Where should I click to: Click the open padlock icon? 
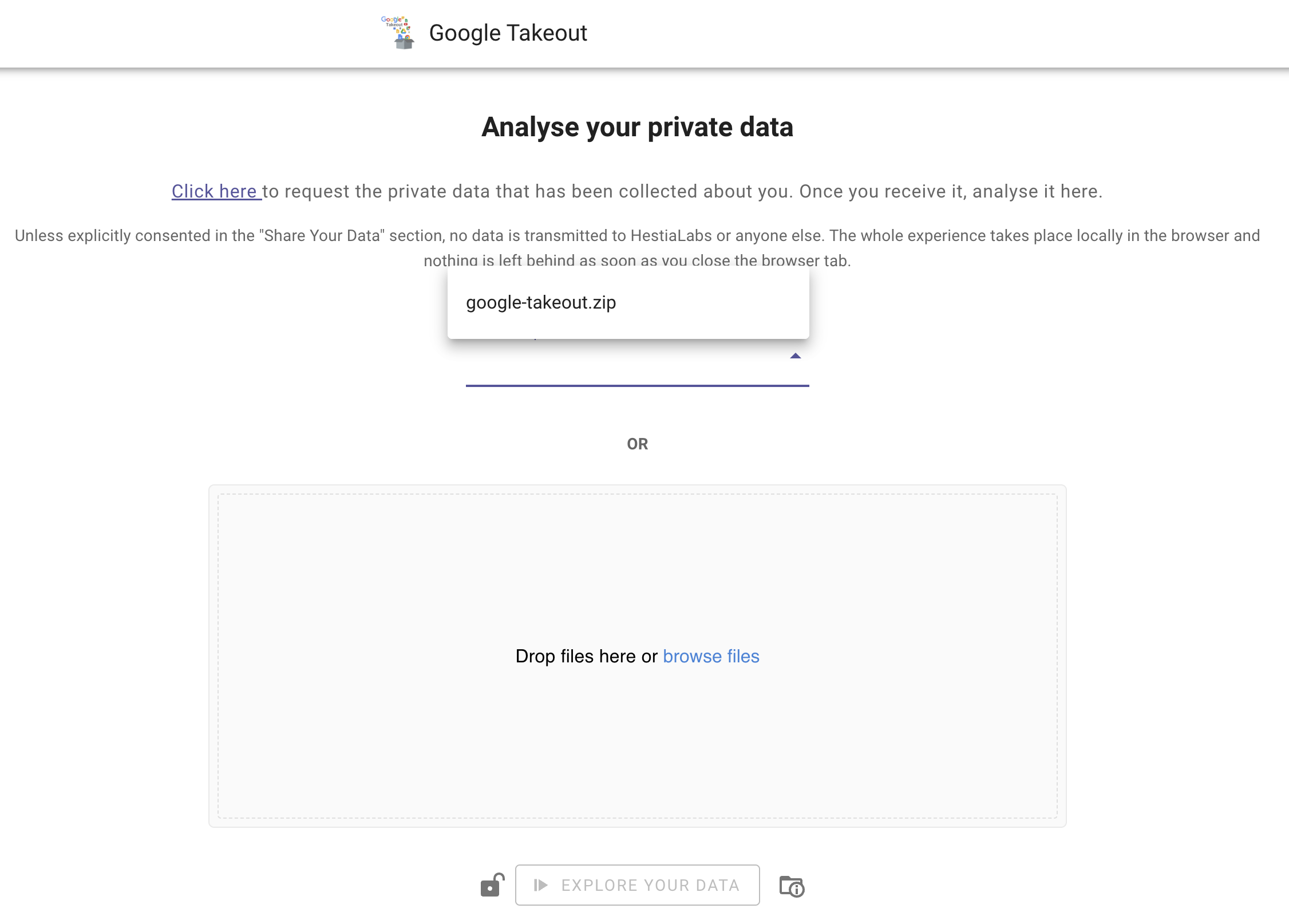(492, 885)
